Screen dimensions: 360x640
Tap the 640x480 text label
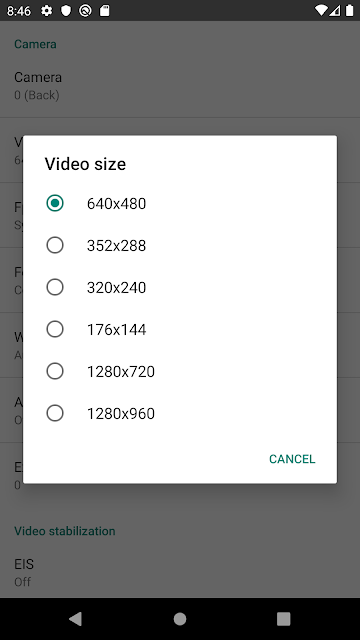click(x=116, y=203)
